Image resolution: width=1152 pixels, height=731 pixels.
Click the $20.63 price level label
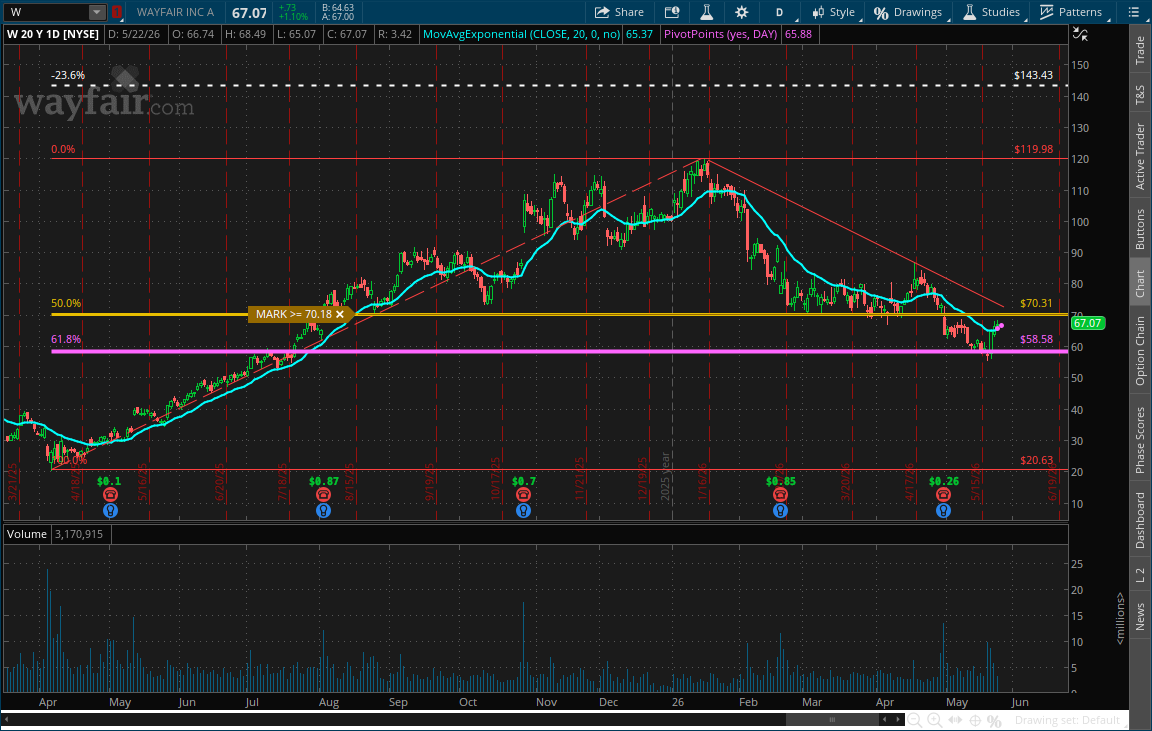coord(1036,460)
